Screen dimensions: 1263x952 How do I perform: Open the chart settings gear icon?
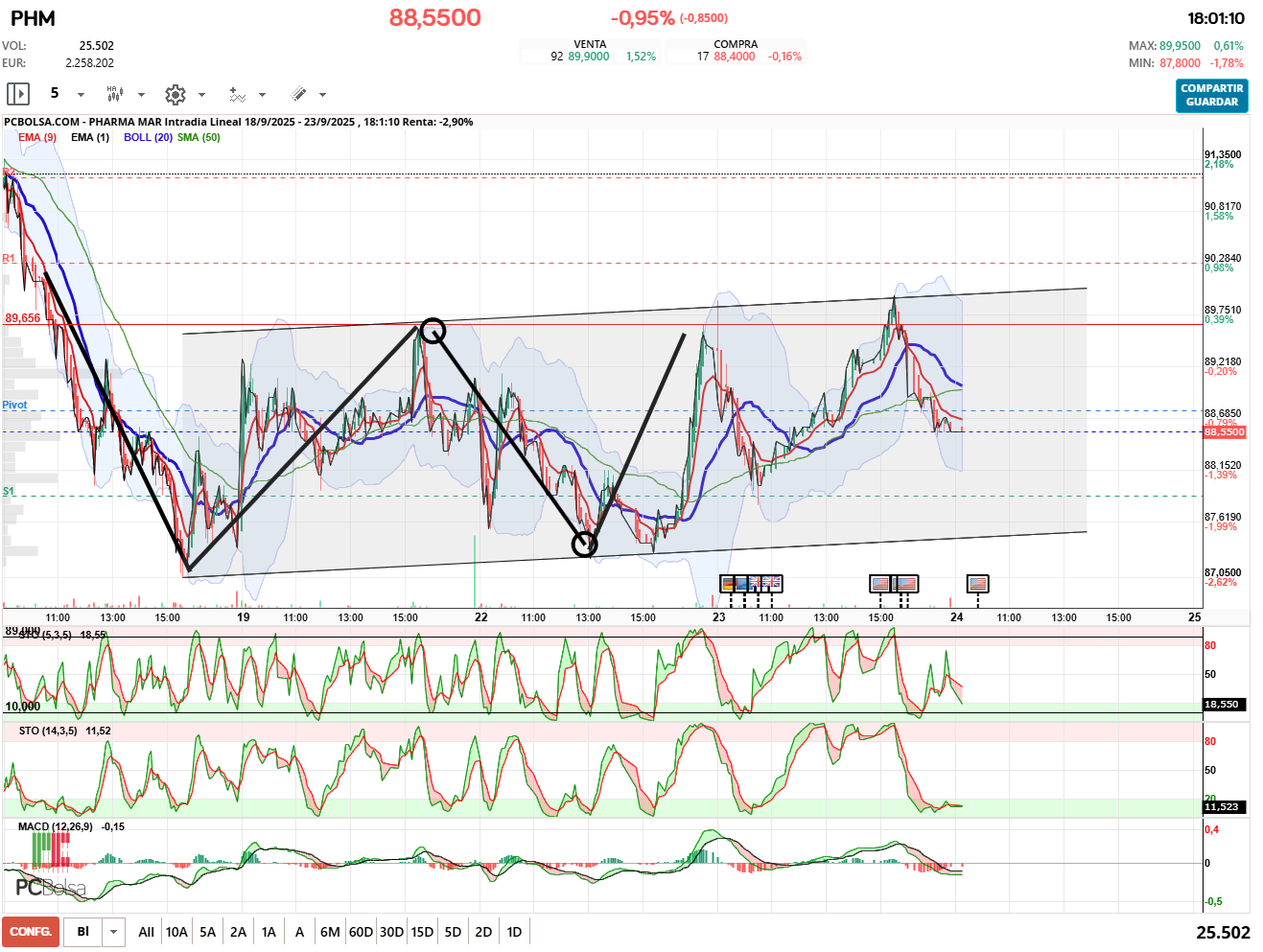[175, 94]
